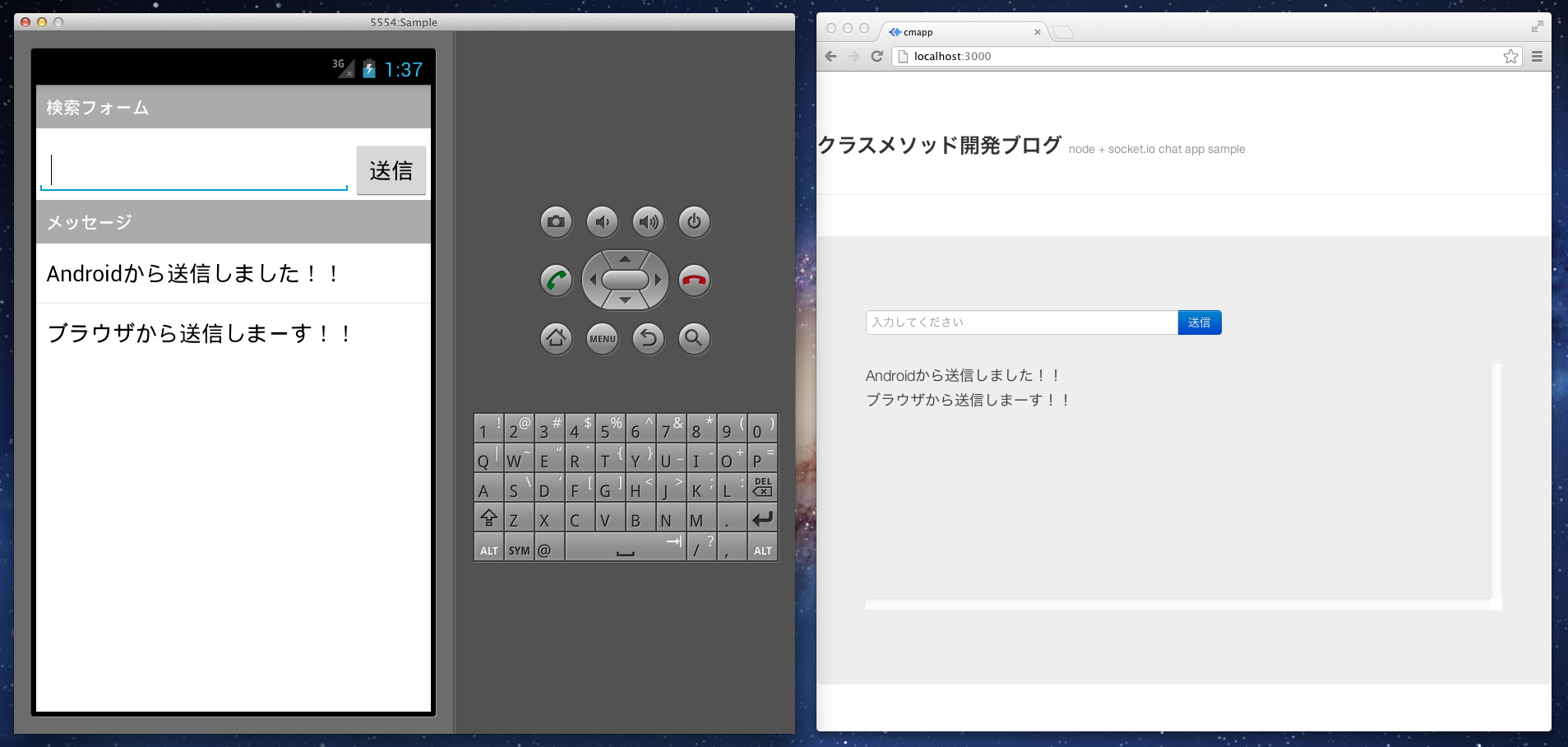Click the Android app 送信 button

point(391,170)
